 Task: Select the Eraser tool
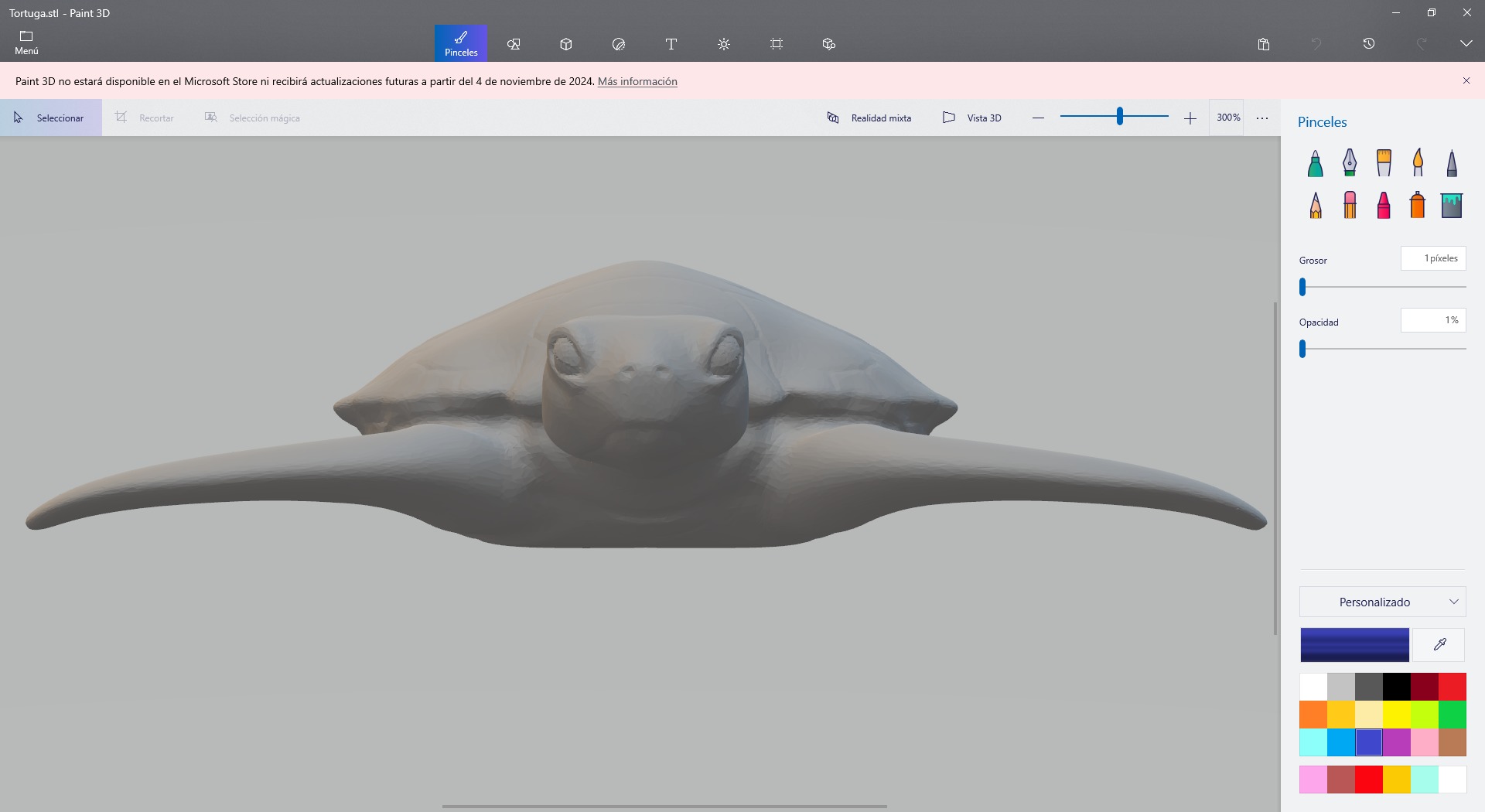click(x=1350, y=205)
